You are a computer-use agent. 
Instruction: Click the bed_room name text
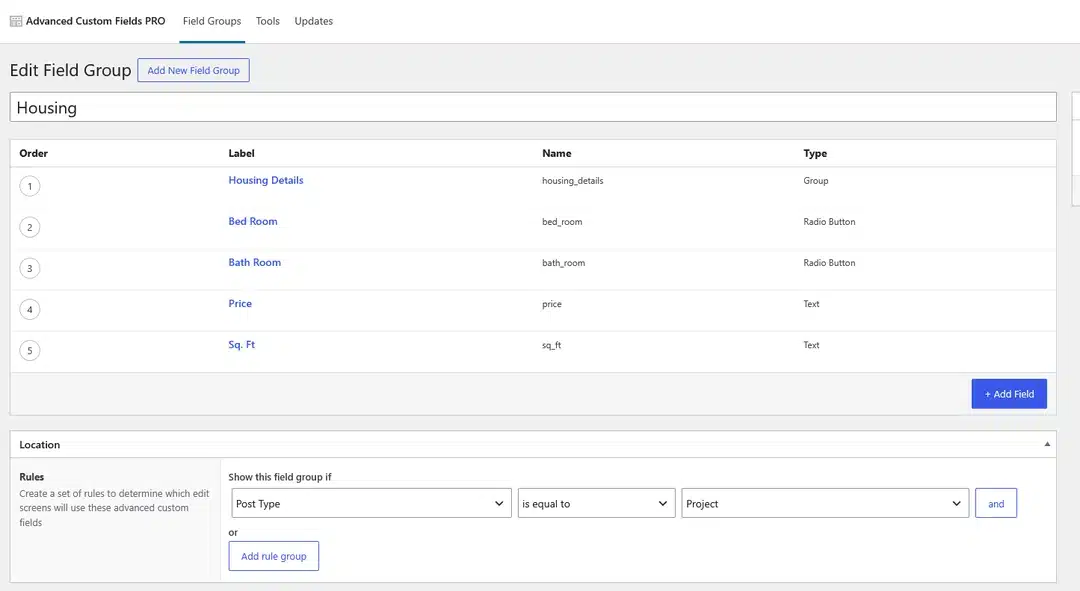tap(562, 222)
